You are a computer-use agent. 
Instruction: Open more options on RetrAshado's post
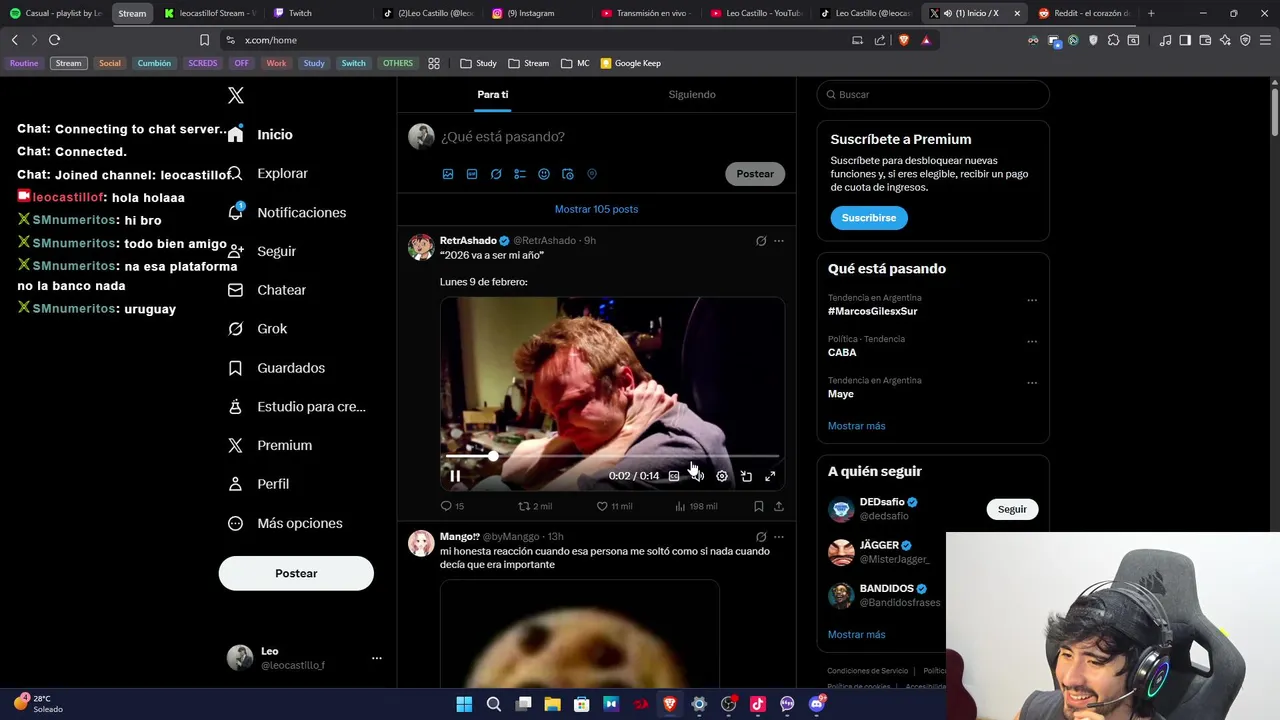(779, 241)
